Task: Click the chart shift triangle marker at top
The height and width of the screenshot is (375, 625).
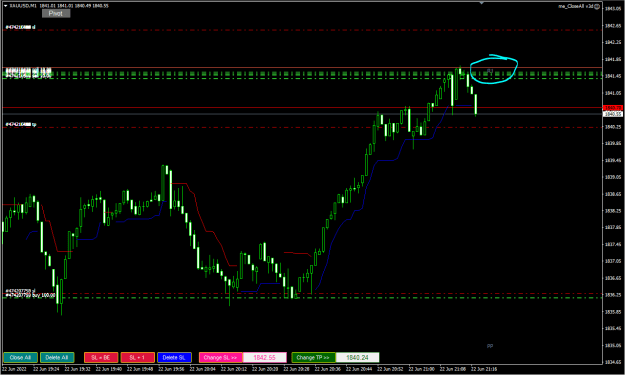Action: point(482,3)
